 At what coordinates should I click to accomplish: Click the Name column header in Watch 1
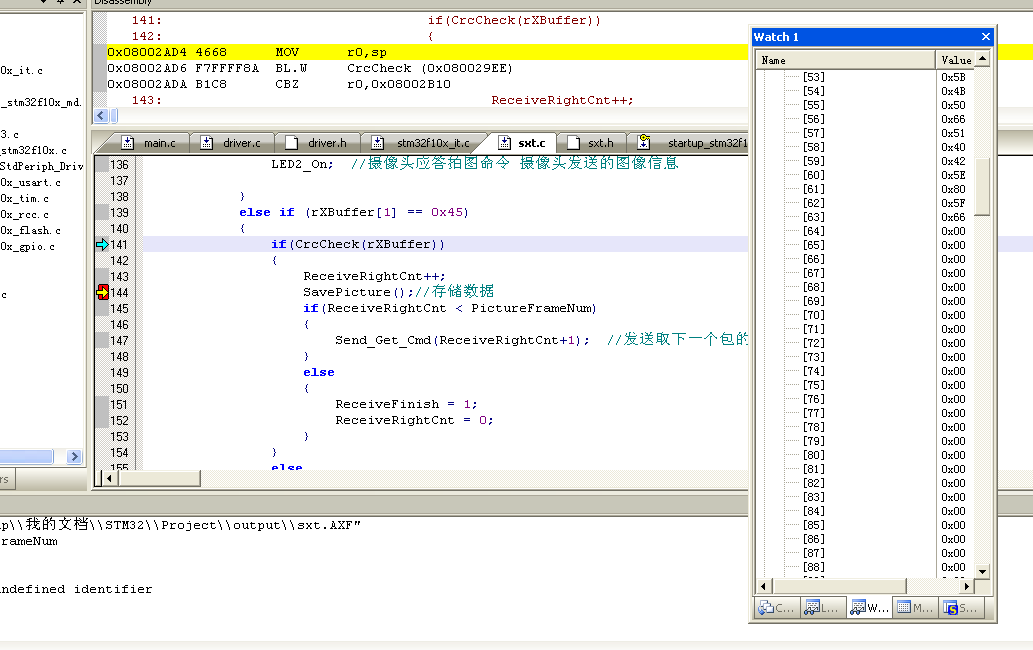845,60
